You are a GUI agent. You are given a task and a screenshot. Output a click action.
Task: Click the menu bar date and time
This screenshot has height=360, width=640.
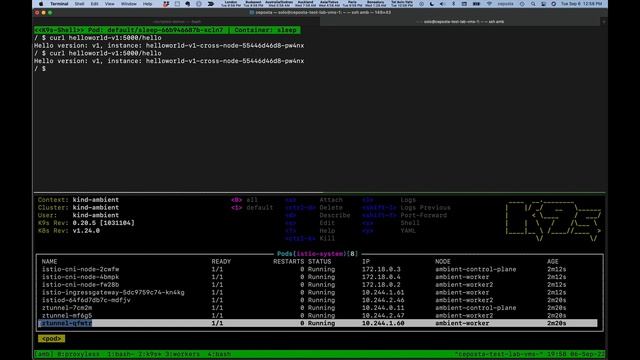[581, 4]
